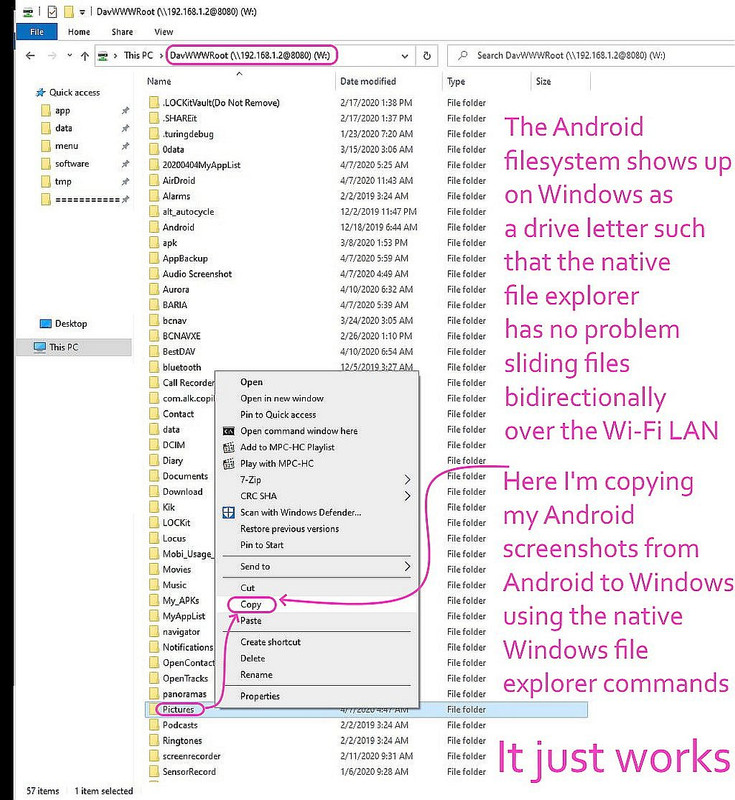Sort by the Name column header

(x=159, y=81)
